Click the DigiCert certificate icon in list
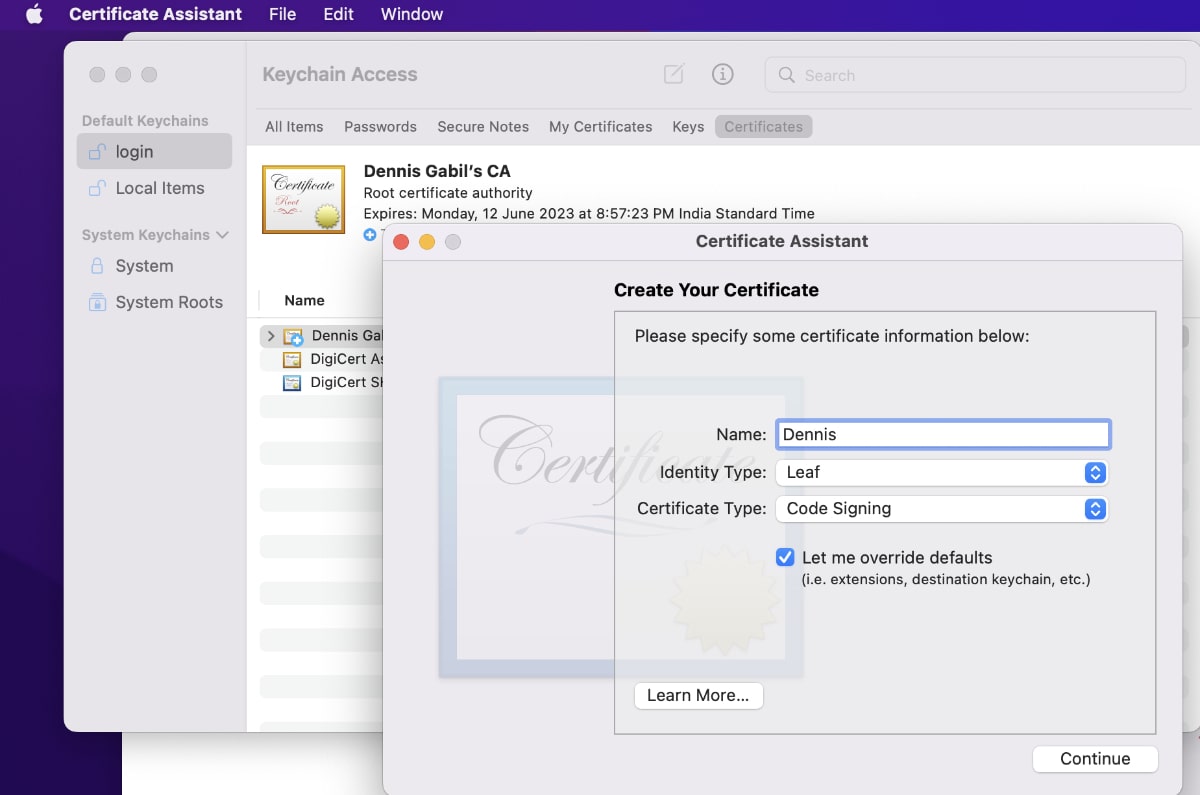 click(292, 359)
